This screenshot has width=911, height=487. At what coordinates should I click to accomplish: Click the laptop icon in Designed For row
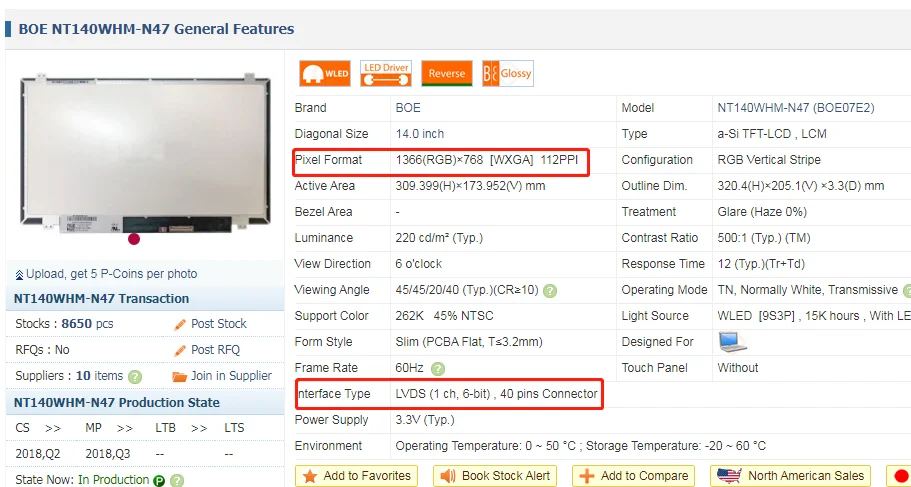pyautogui.click(x=732, y=342)
